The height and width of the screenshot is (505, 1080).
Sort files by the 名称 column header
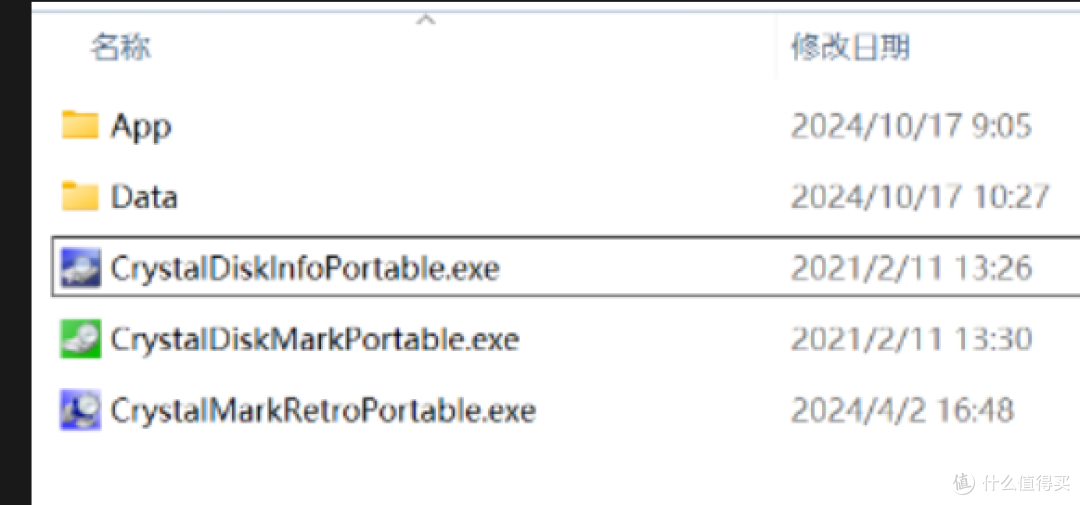[x=121, y=48]
